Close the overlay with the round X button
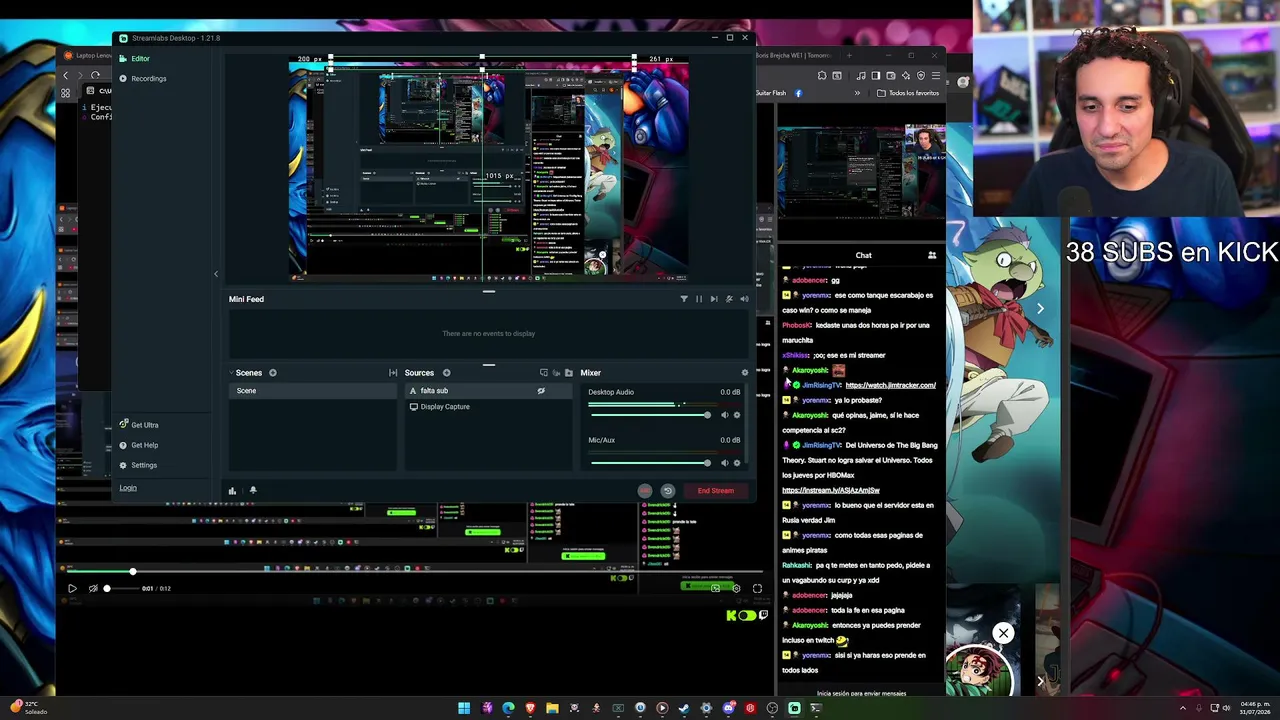The width and height of the screenshot is (1280, 720). click(x=1003, y=633)
